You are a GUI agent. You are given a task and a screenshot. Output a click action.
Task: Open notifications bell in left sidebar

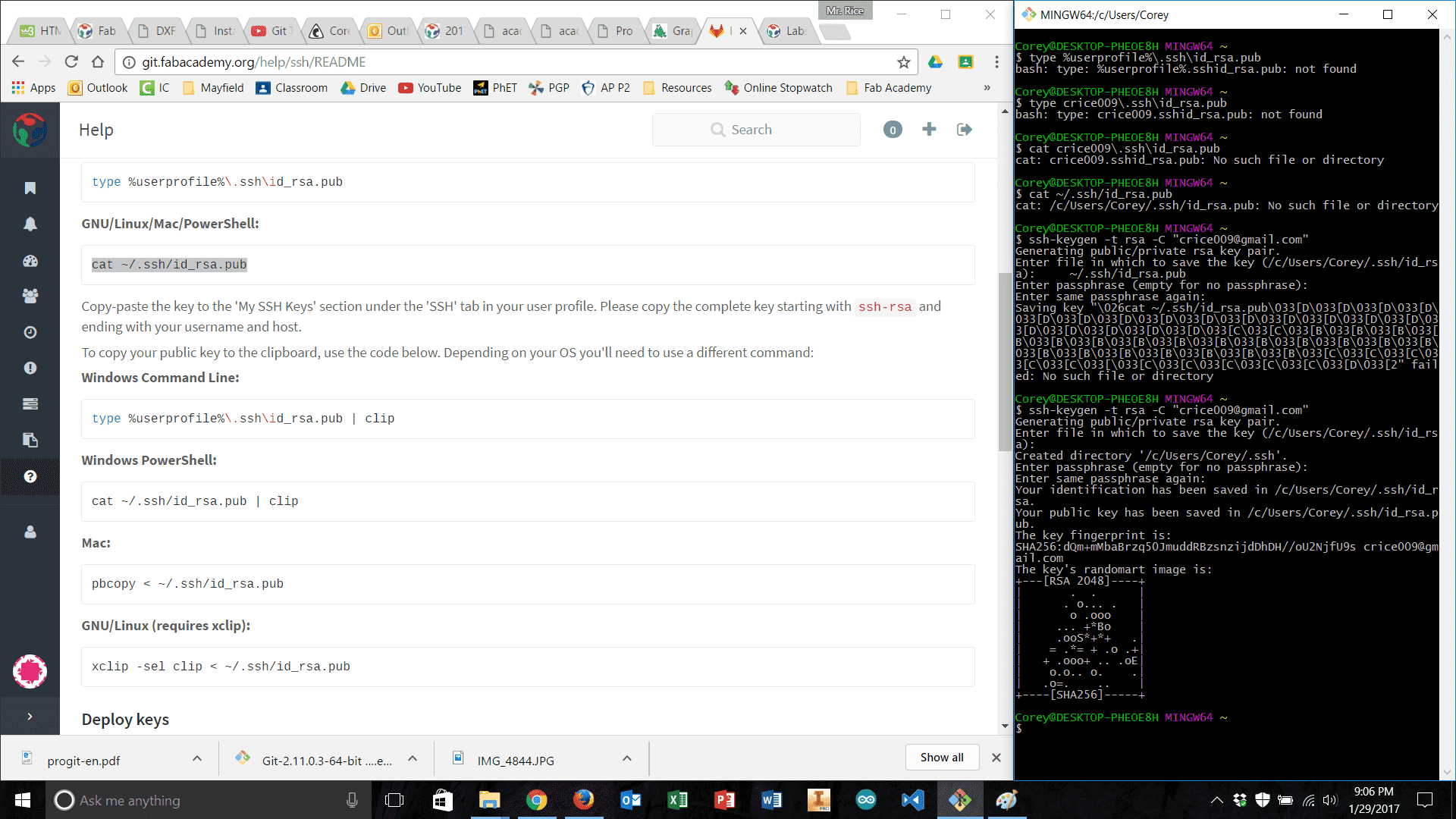point(30,224)
